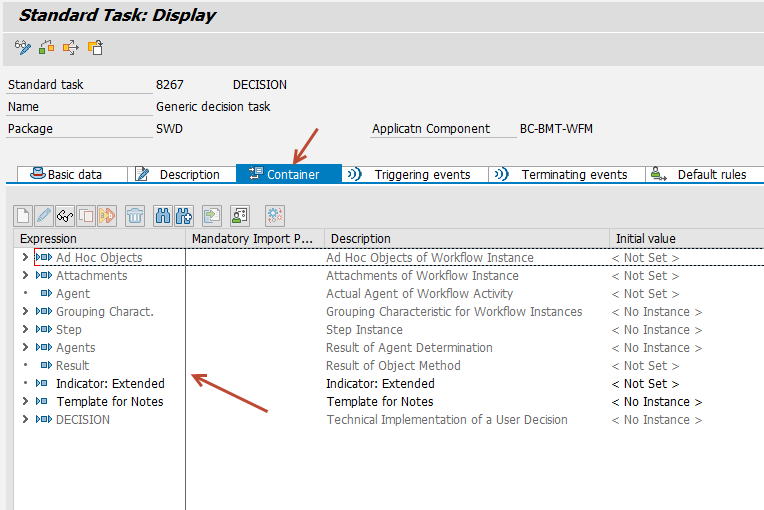Click the gears settings icon in container toolbar
This screenshot has height=510, width=764.
[x=275, y=215]
